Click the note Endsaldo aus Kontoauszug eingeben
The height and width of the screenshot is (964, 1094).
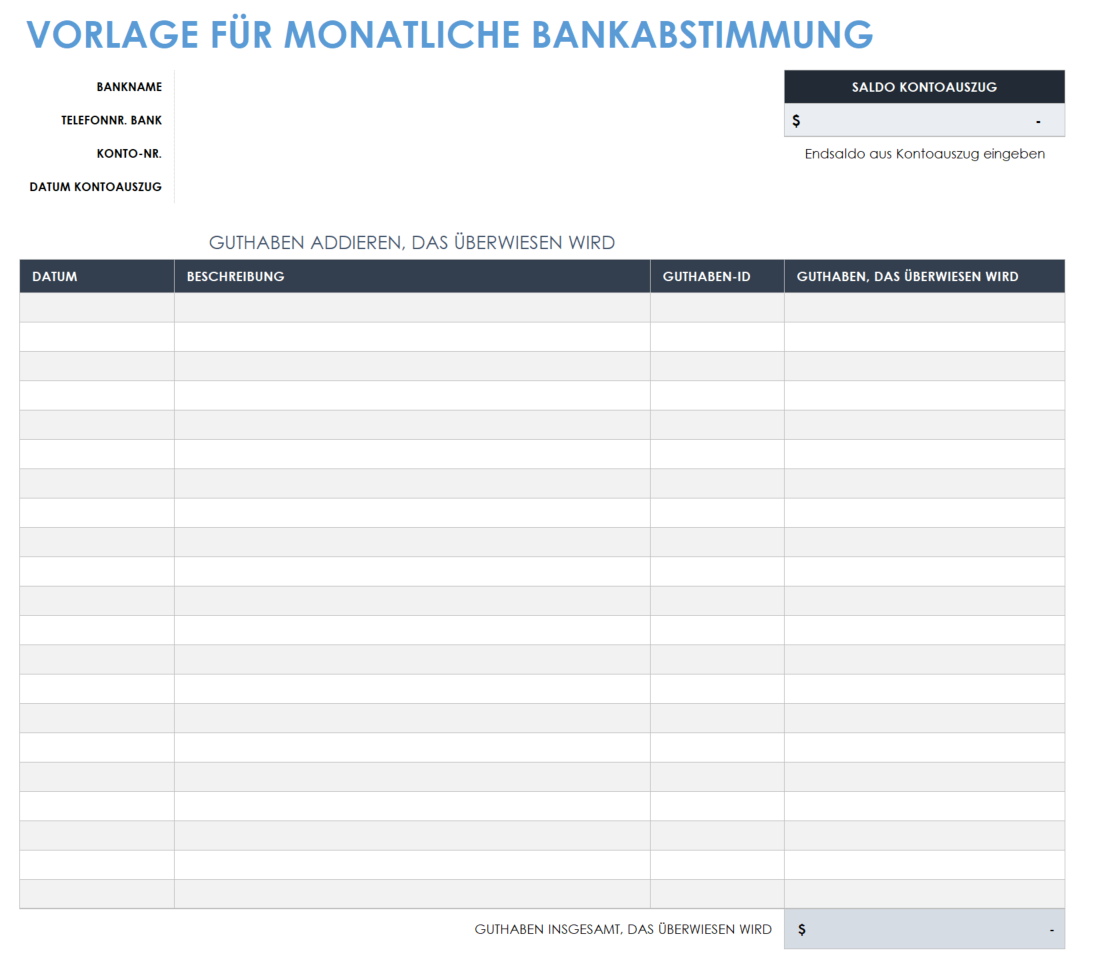point(924,153)
